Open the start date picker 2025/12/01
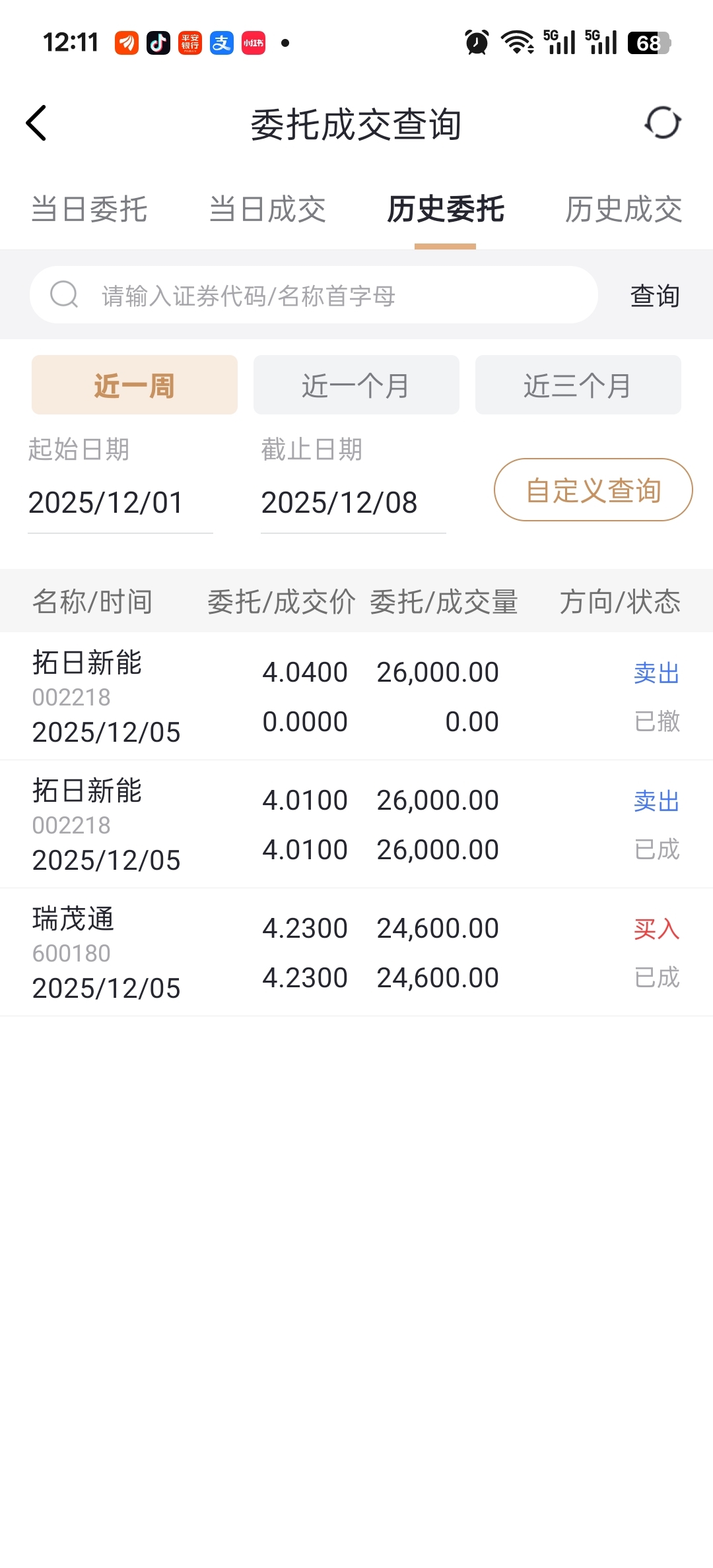 pyautogui.click(x=120, y=503)
